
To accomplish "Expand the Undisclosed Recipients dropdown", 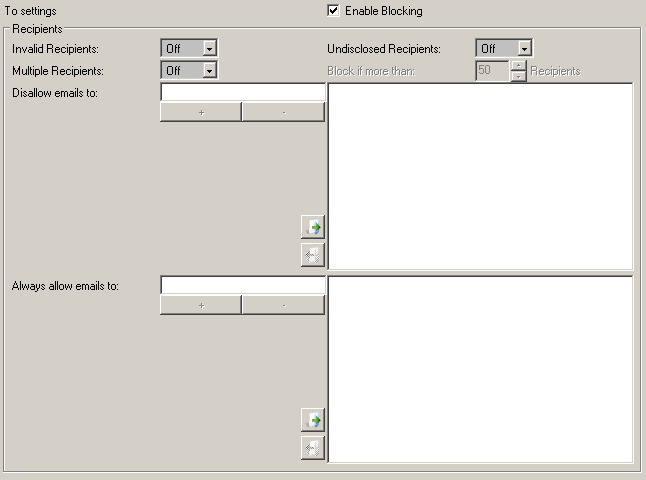I will click(x=524, y=48).
